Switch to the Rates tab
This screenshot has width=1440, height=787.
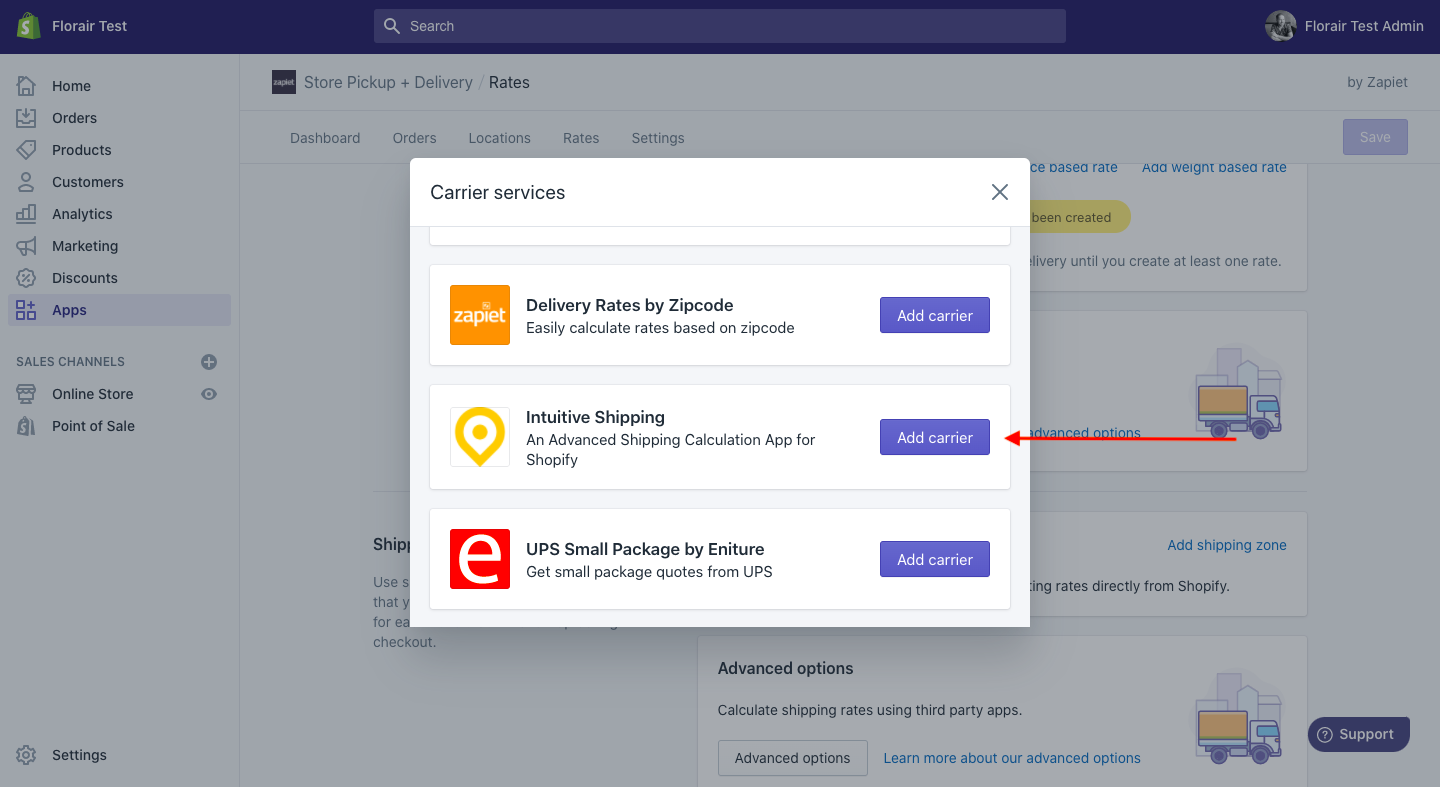pyautogui.click(x=581, y=138)
